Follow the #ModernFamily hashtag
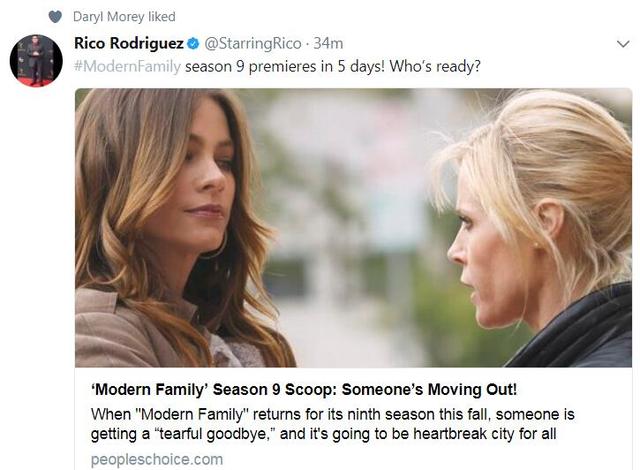This screenshot has width=640, height=470. [127, 66]
